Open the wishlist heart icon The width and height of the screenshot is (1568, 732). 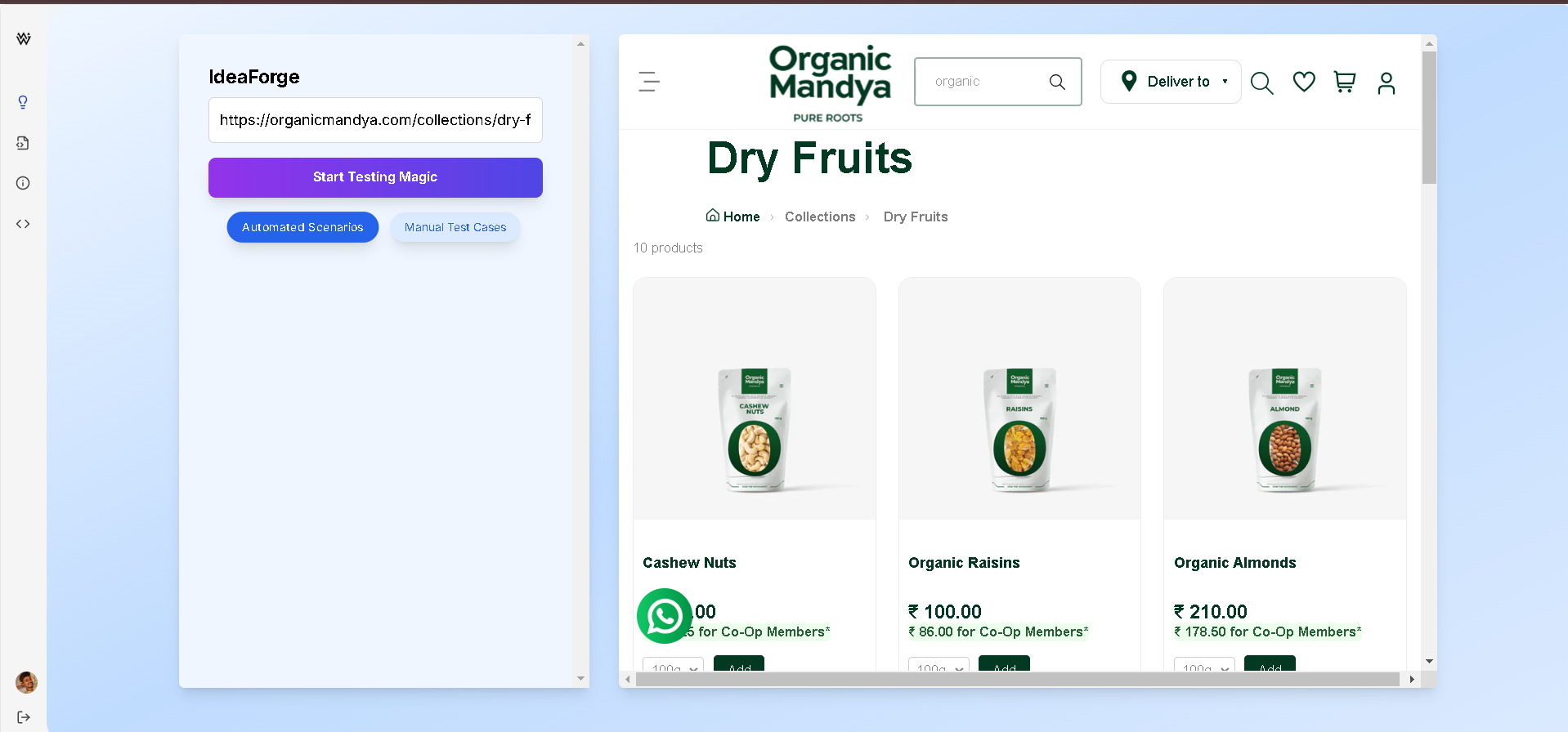pos(1304,82)
